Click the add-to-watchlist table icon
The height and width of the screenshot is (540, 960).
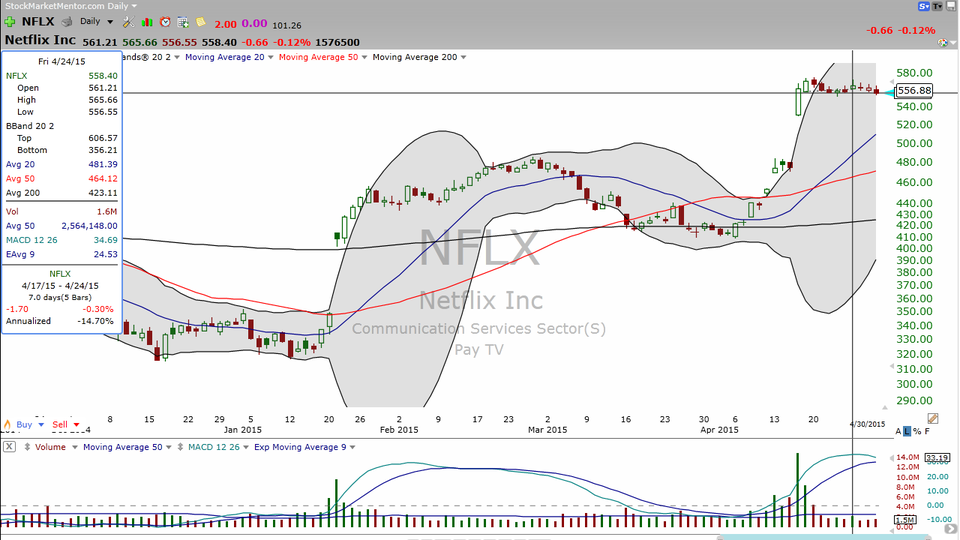click(183, 22)
